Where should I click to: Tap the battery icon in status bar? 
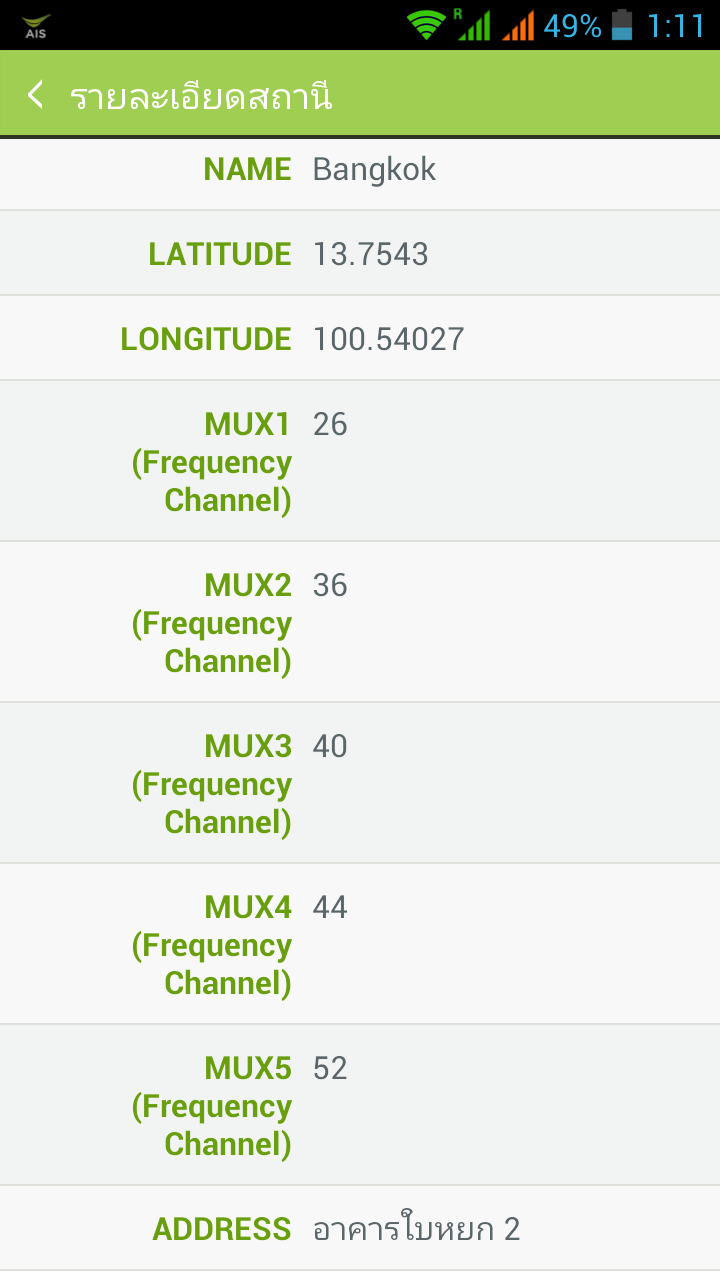(623, 25)
